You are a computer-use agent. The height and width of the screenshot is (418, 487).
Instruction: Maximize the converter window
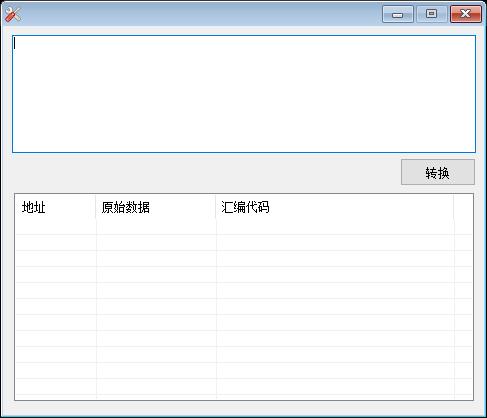(x=432, y=14)
